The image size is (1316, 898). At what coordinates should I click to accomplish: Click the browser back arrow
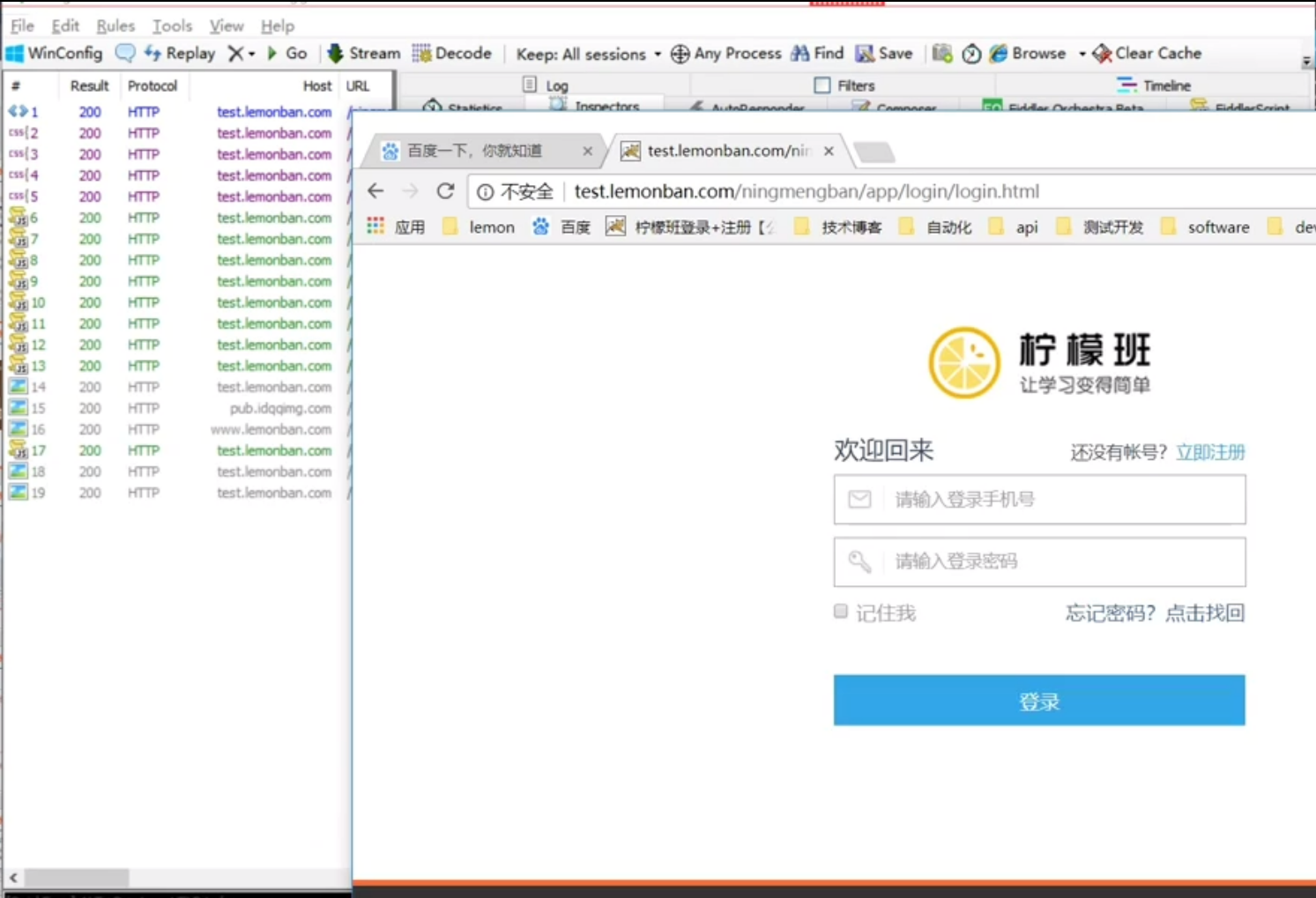375,191
